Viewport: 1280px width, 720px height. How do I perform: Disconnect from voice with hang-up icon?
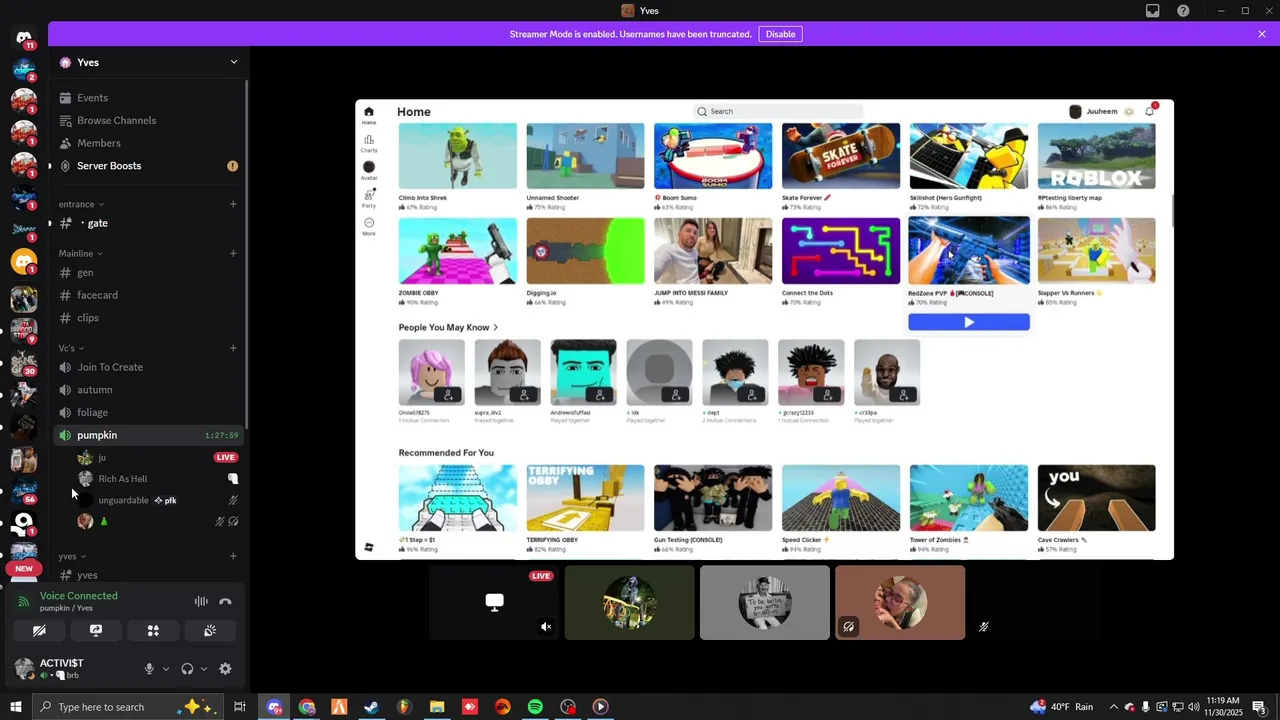pos(225,602)
